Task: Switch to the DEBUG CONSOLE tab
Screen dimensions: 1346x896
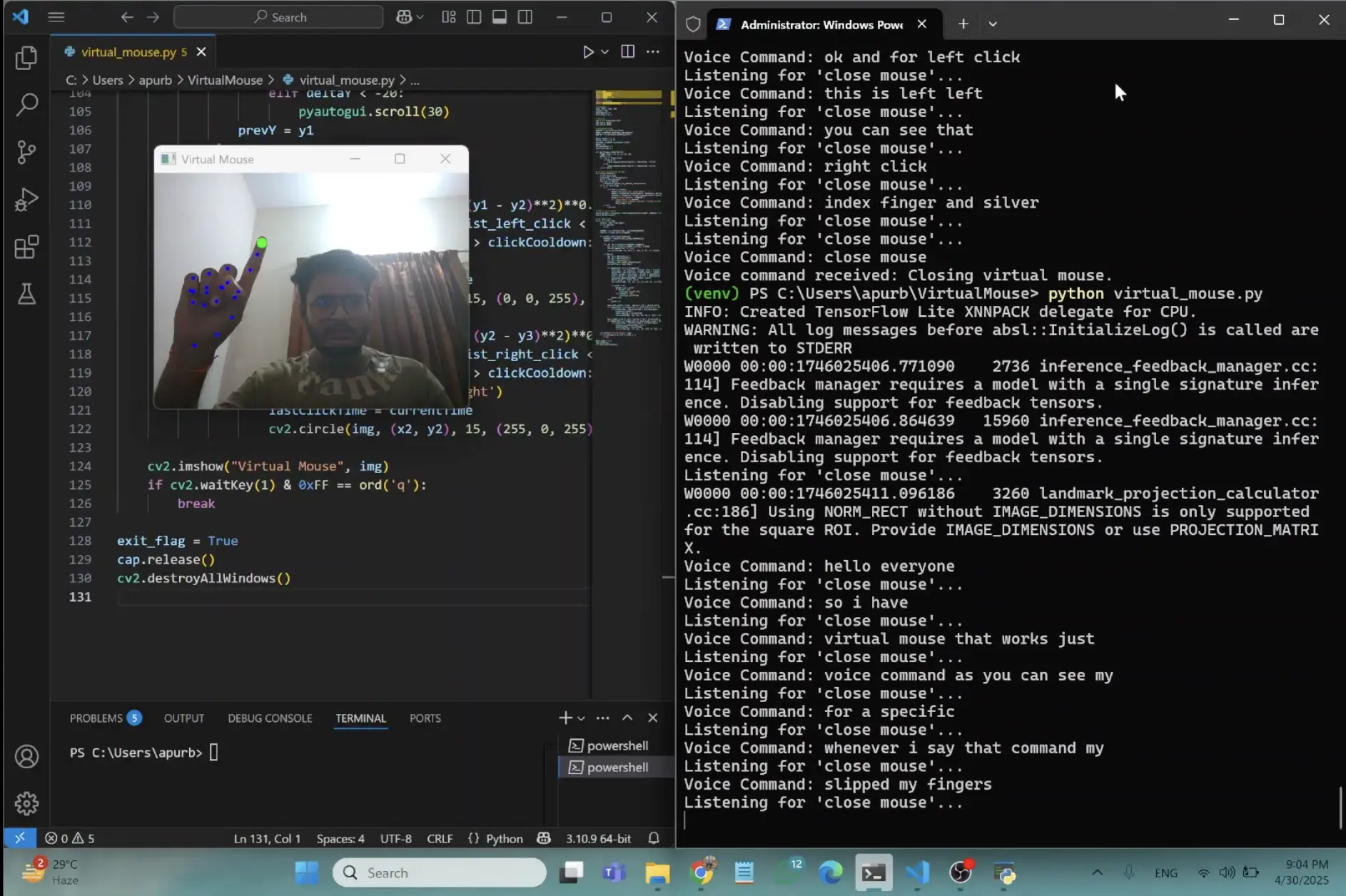Action: [x=270, y=718]
